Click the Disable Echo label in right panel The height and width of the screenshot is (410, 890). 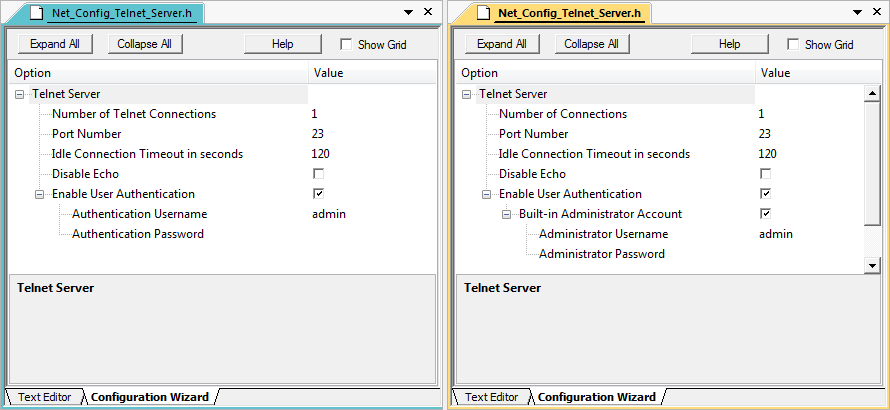[532, 174]
